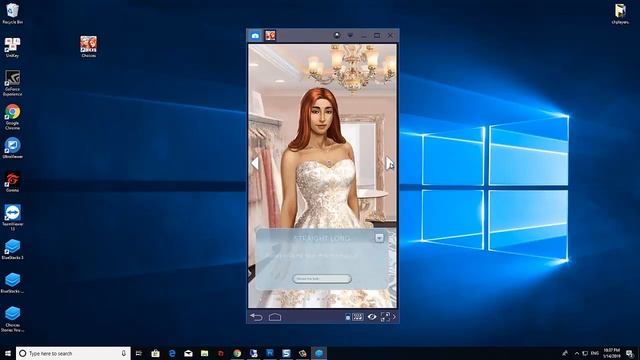The width and height of the screenshot is (640, 360).
Task: Open the second BlueStacks desktop shortcut
Action: click(x=12, y=283)
